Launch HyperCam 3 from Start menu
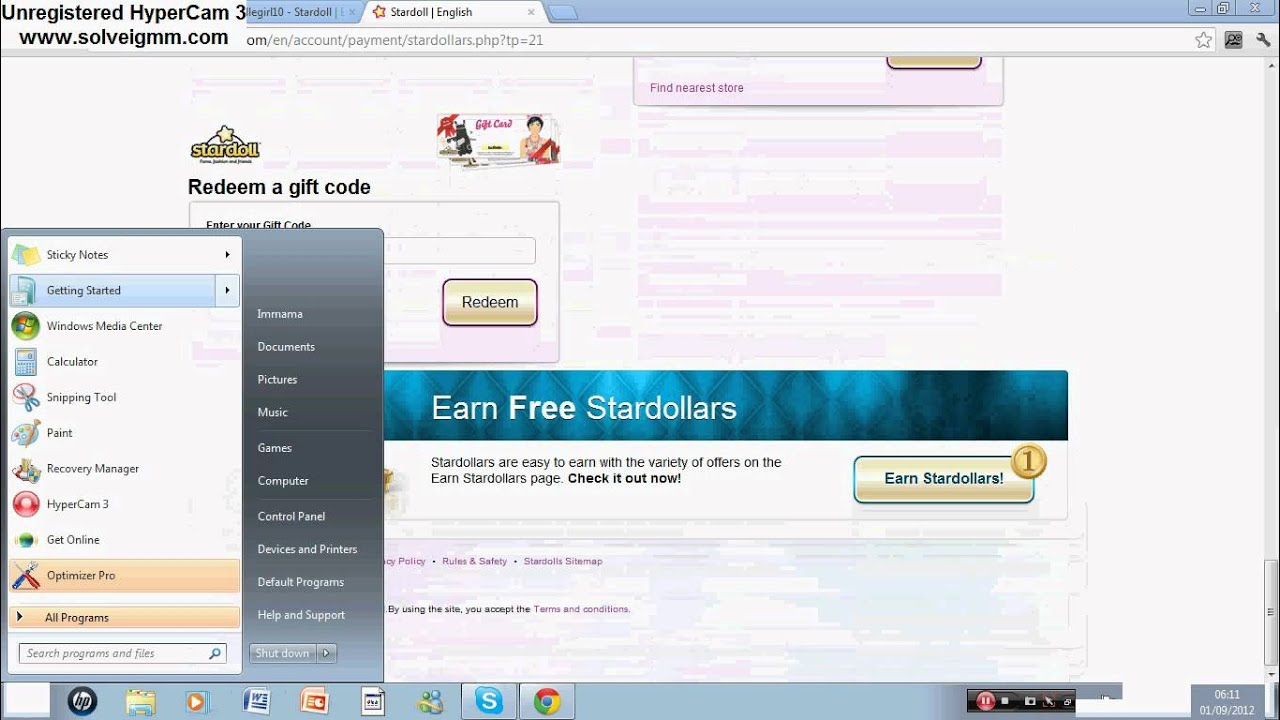Viewport: 1280px width, 720px height. coord(124,504)
